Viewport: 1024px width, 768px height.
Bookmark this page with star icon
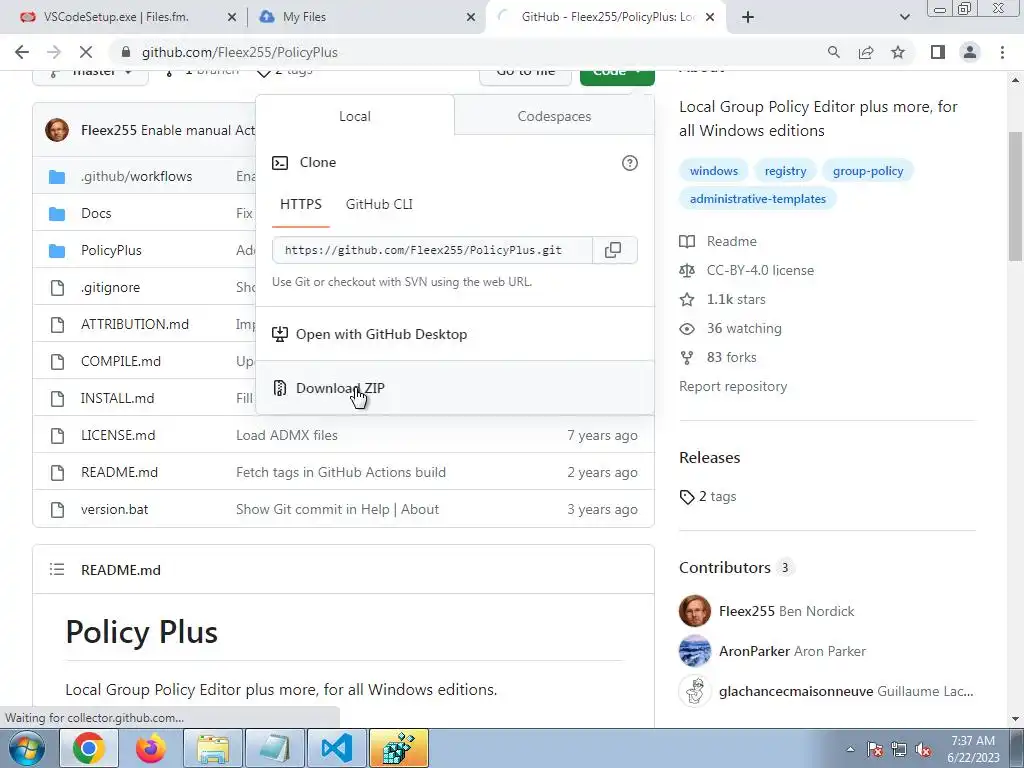[x=899, y=52]
